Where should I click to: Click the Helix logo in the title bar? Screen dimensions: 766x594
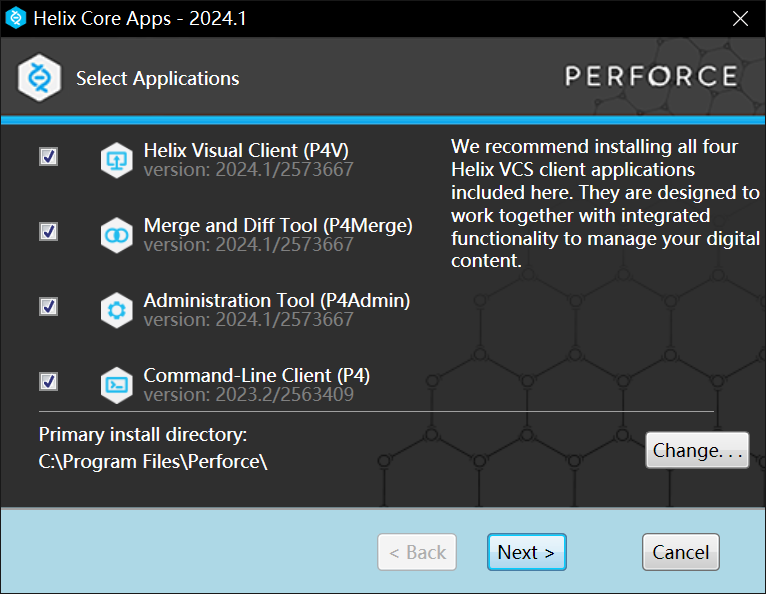(x=16, y=18)
